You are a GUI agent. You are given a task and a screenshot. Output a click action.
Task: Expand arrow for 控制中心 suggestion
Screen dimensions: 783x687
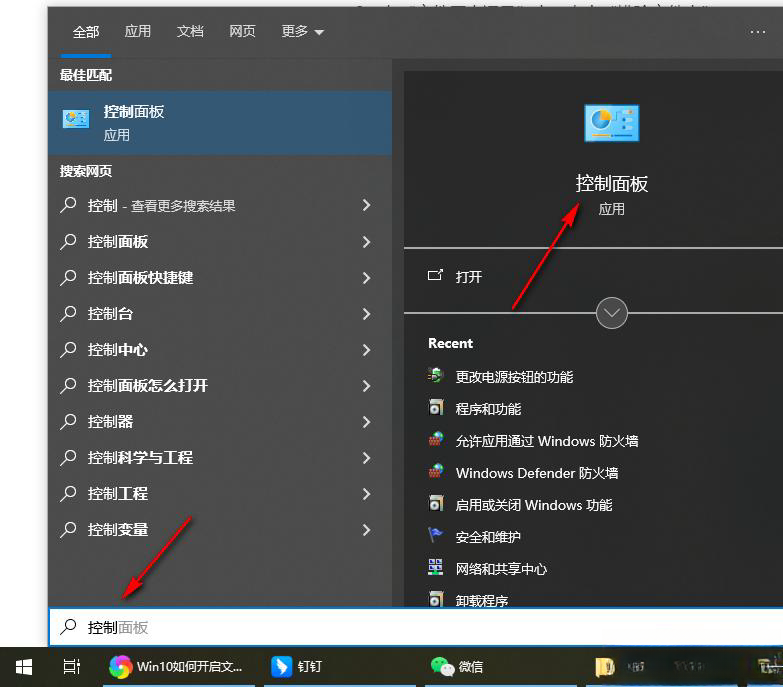[x=367, y=350]
